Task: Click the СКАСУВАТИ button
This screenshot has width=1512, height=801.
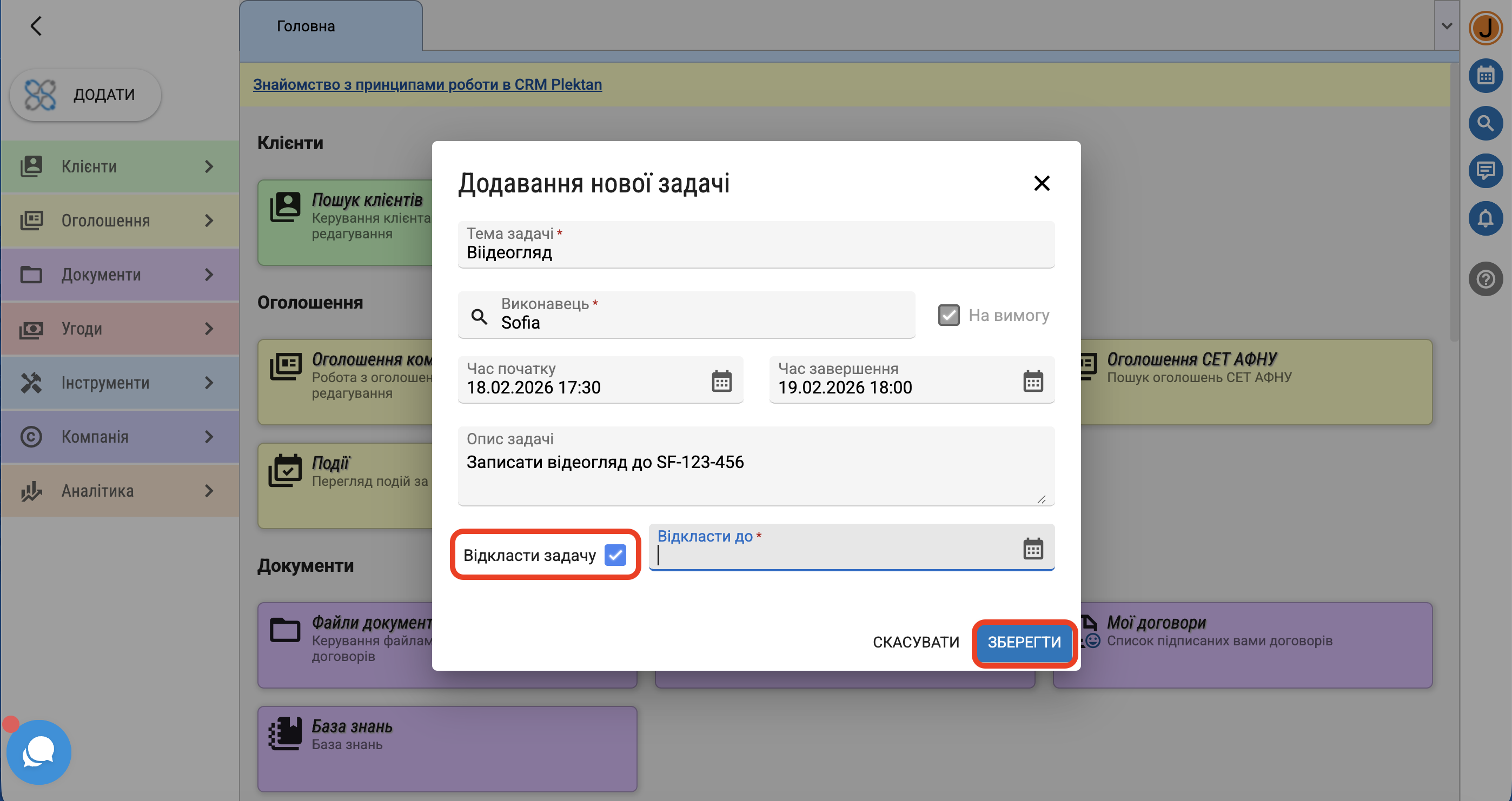Action: 916,642
